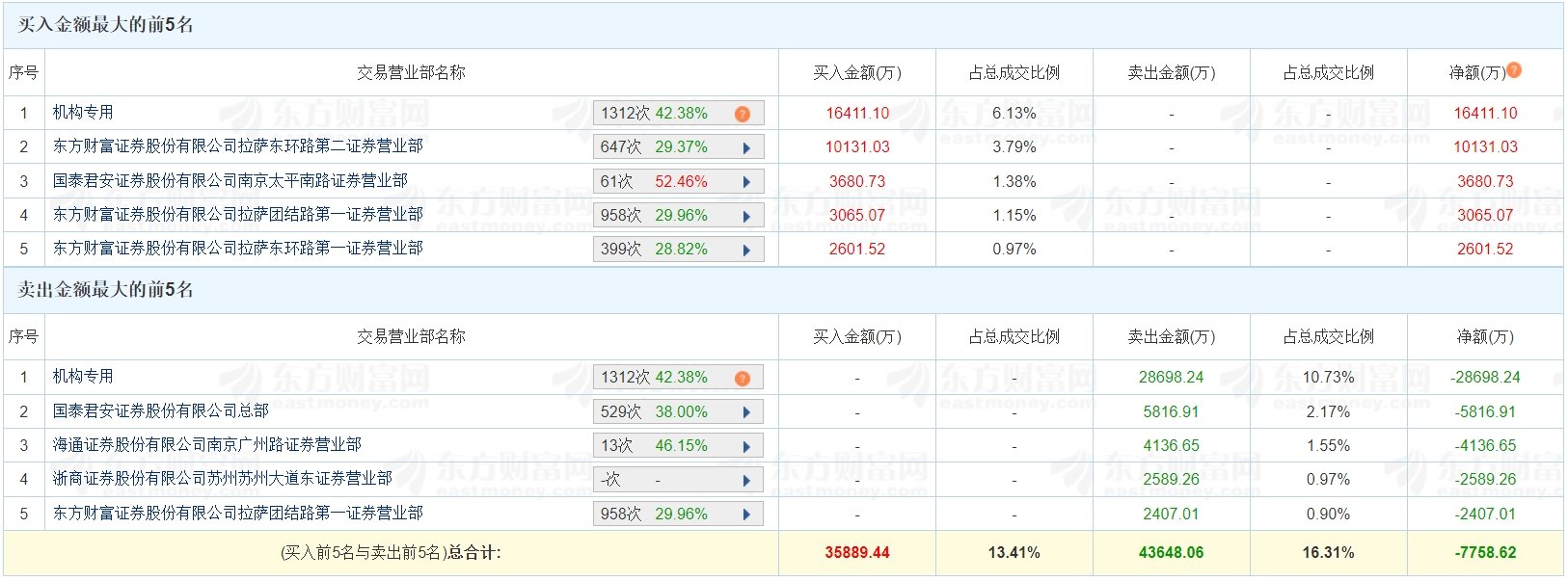Open 拉萨团结路第一证券营业部 in the sell list
The image size is (1568, 581).
coord(237,514)
